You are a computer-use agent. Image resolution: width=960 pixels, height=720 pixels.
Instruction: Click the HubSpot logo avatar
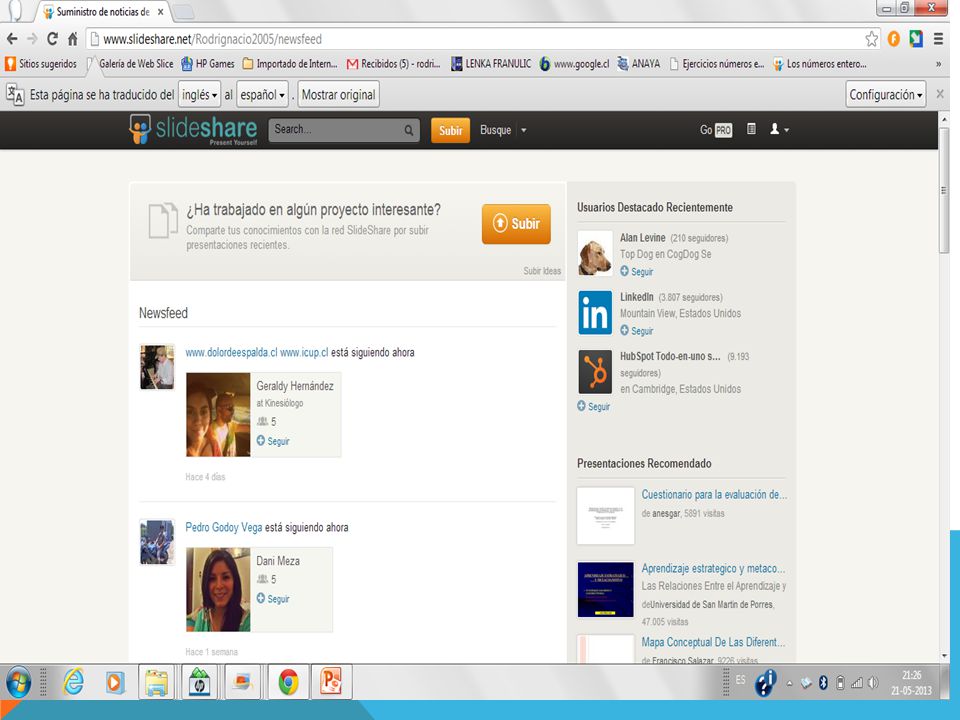point(594,372)
